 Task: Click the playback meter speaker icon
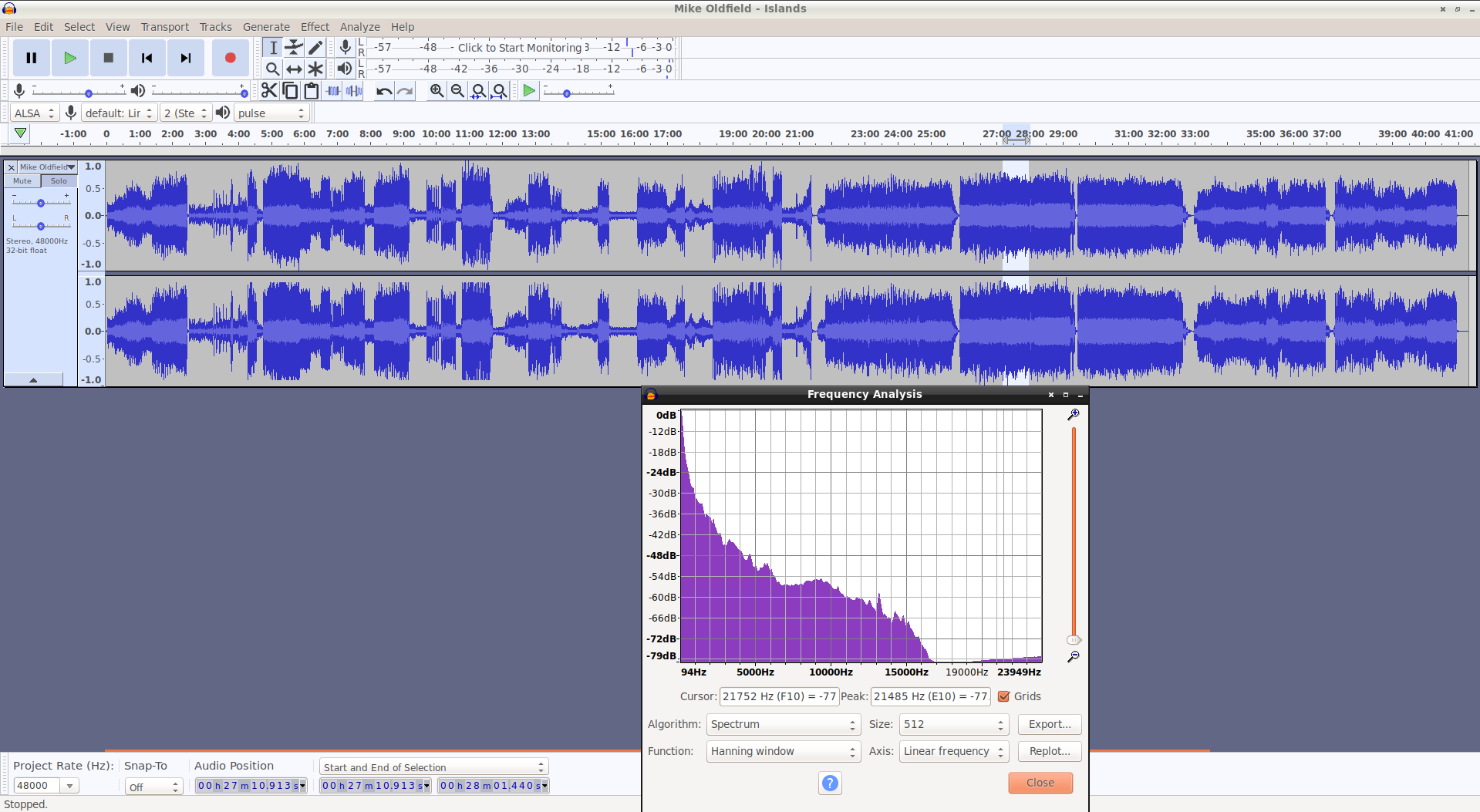coord(345,69)
